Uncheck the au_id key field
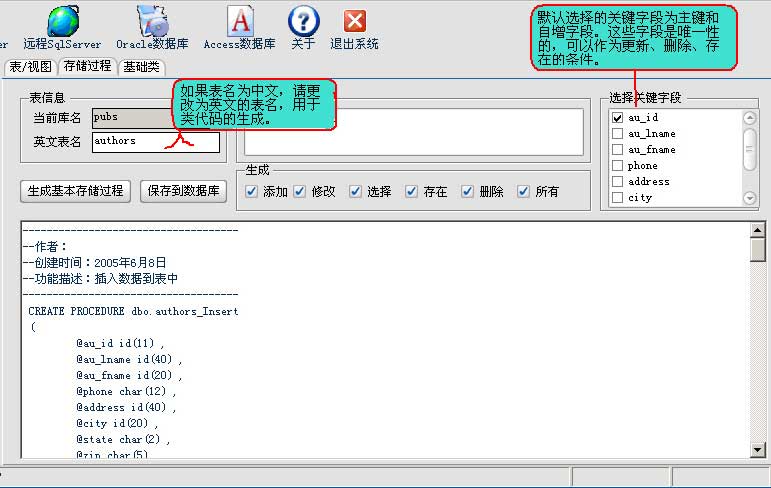Viewport: 771px width, 488px height. click(x=618, y=118)
